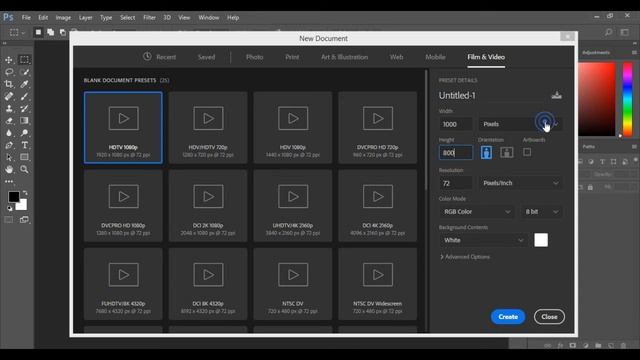Screen dimensions: 640x360
Task: Click the create new group folder icon
Action: pyautogui.click(x=598, y=345)
